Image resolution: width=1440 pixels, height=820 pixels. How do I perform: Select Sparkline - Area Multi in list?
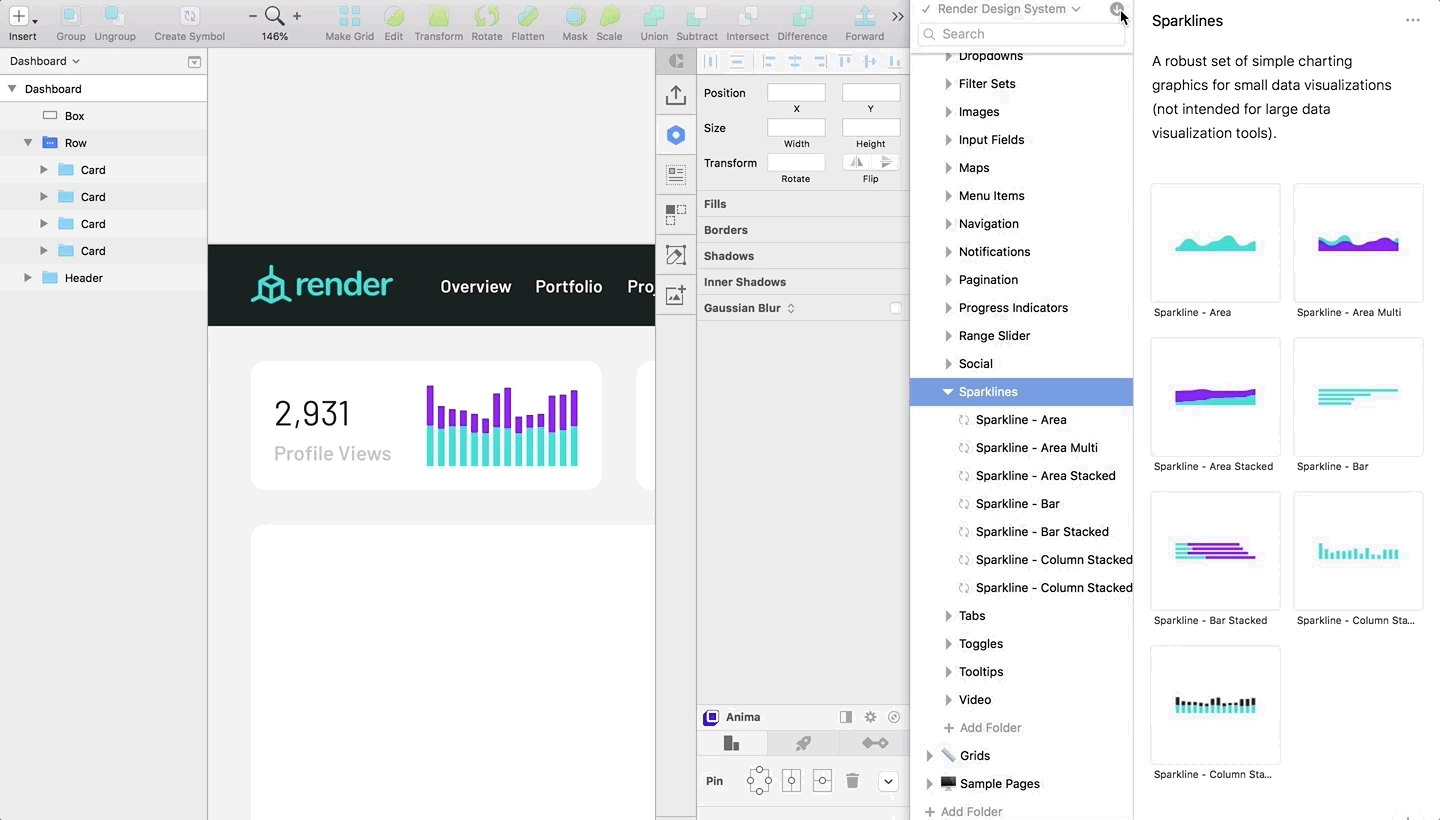pos(1036,448)
